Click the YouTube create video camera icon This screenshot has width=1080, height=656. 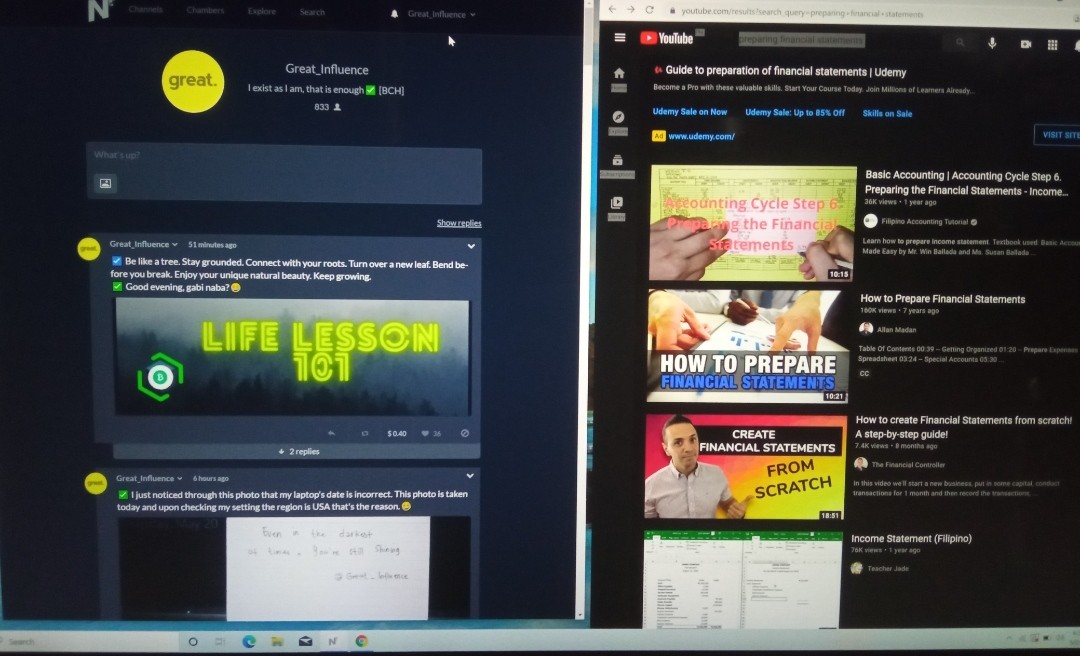tap(1026, 43)
